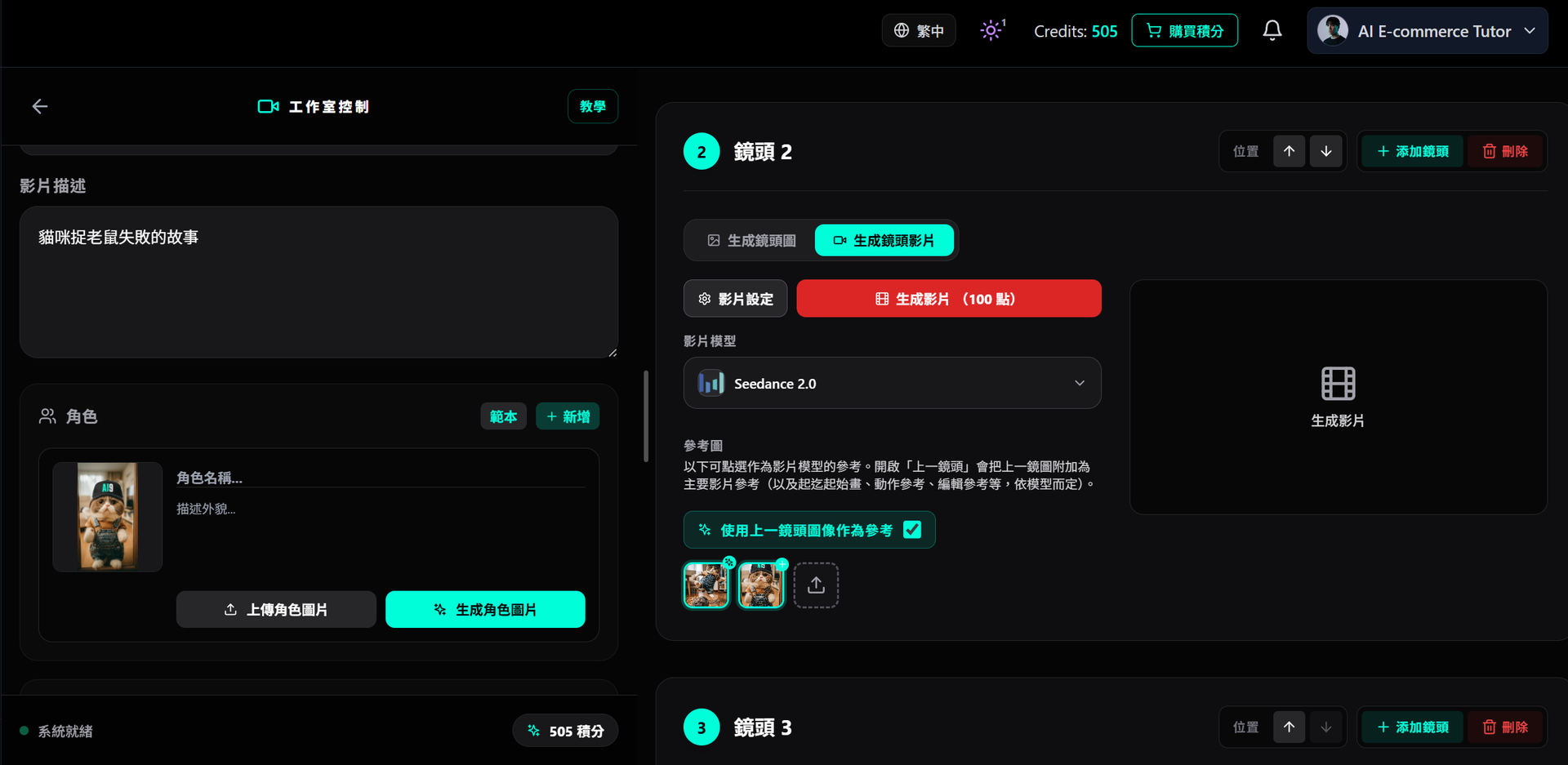The height and width of the screenshot is (765, 1568).
Task: Focus the 描述外貌 description field
Action: click(x=381, y=509)
